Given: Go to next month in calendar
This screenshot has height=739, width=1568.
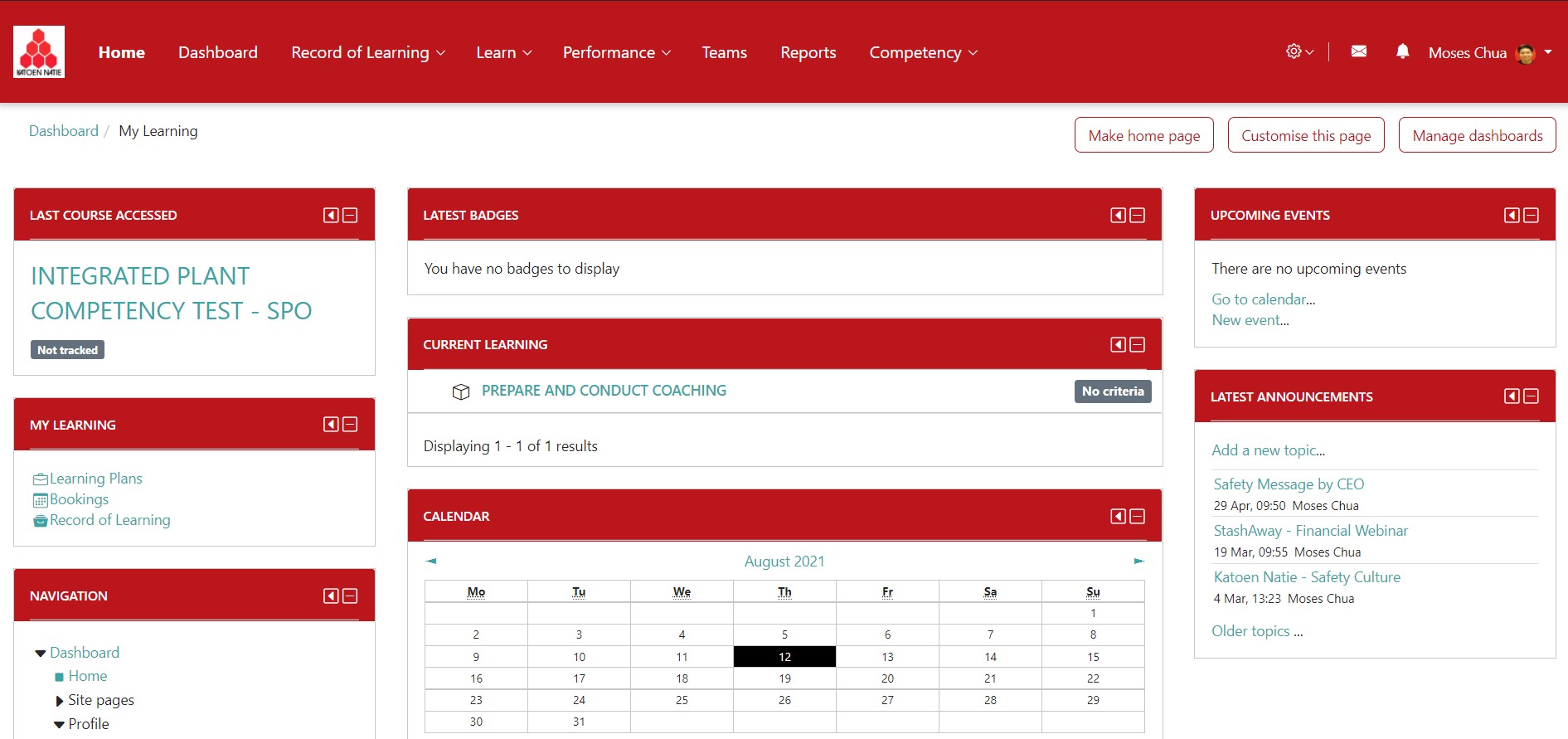Looking at the screenshot, I should point(1138,562).
